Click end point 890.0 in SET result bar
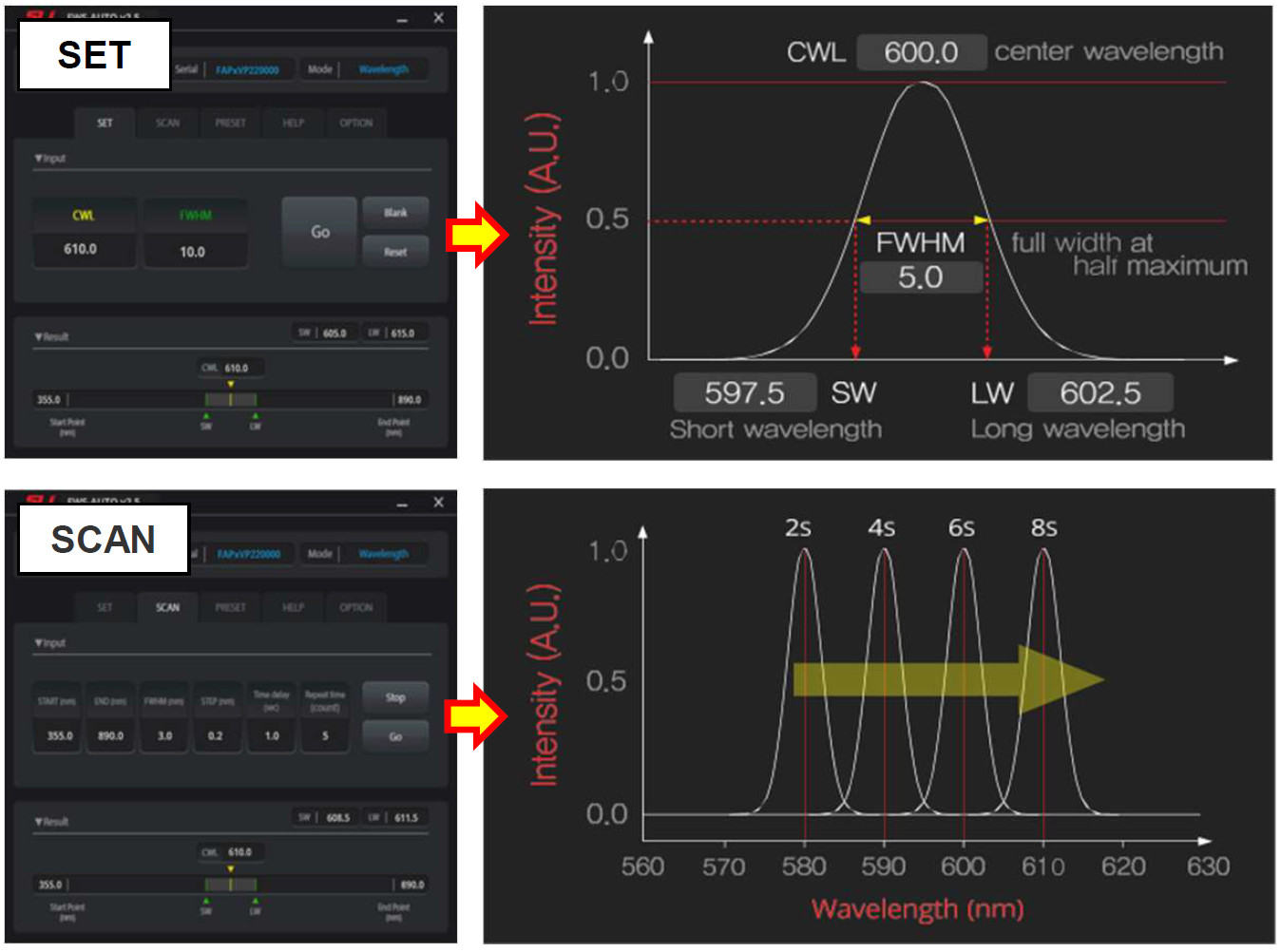This screenshot has width=1281, height=952. tap(410, 400)
